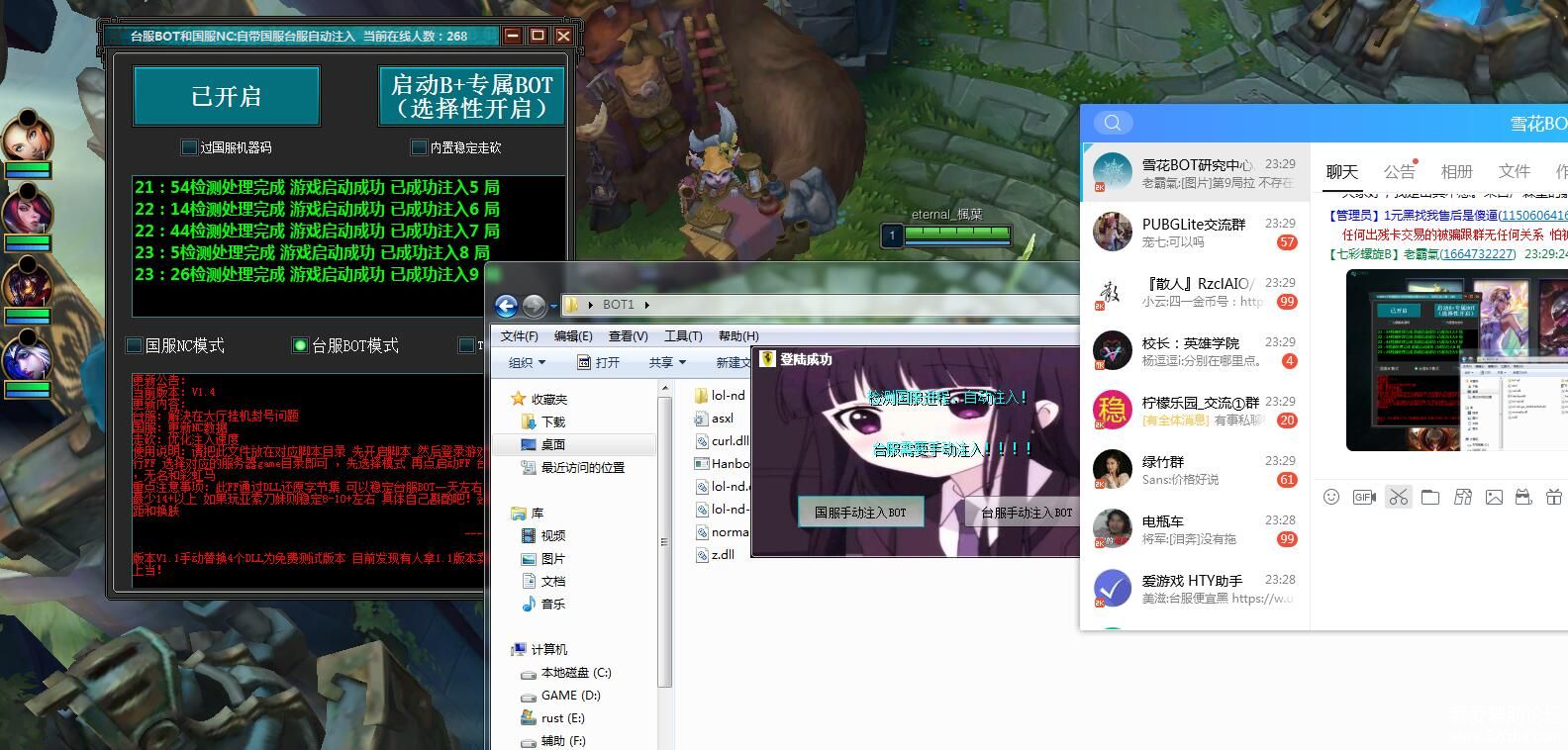The image size is (1568, 750).
Task: Open rust (E:) drive in navigation pane
Action: pyautogui.click(x=553, y=718)
